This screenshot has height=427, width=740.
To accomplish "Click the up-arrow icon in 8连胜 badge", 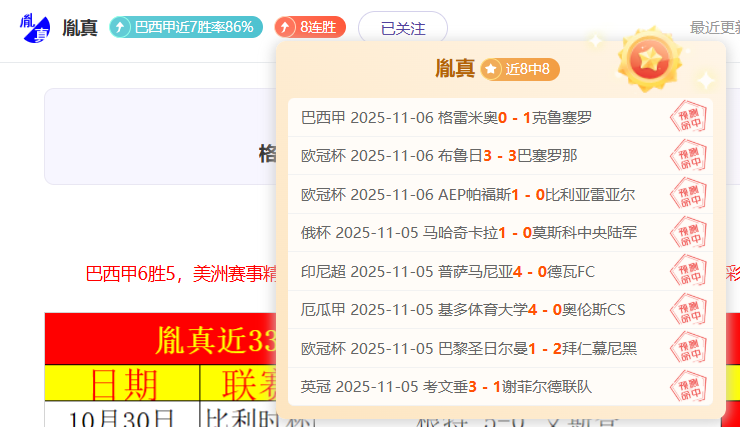I will pyautogui.click(x=287, y=28).
